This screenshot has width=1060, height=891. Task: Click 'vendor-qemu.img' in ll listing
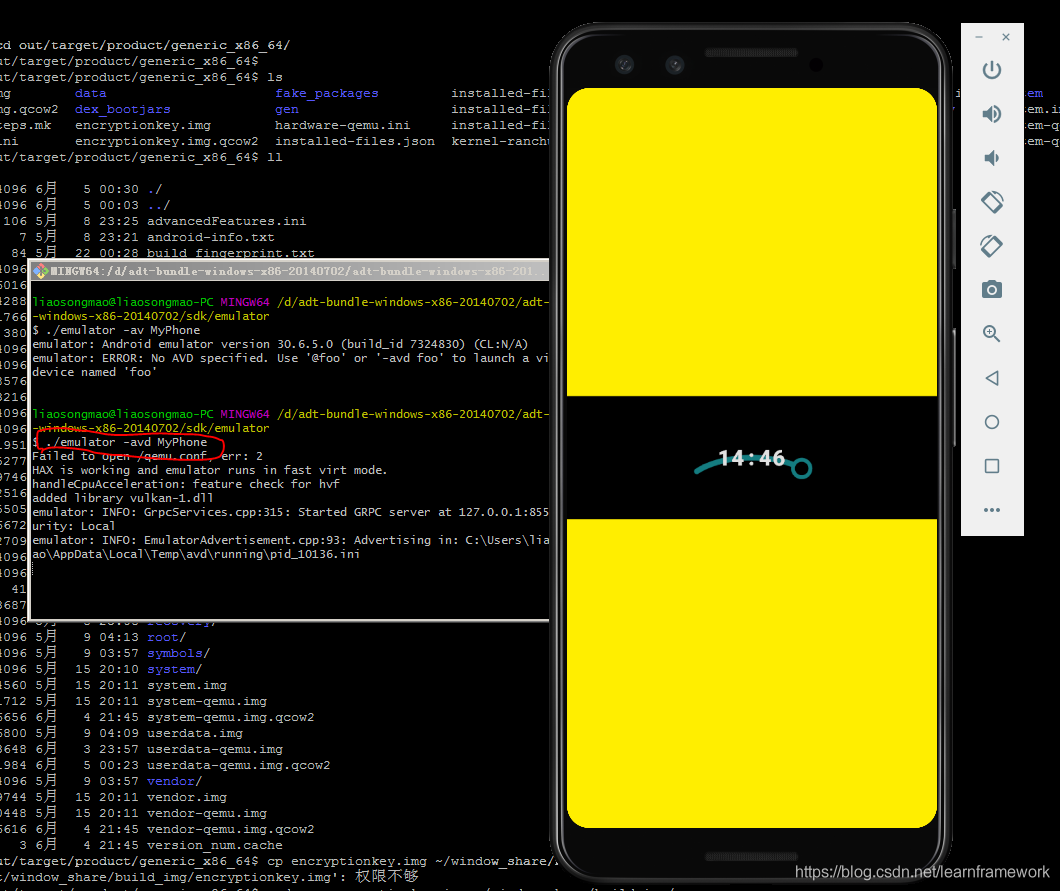pyautogui.click(x=207, y=813)
